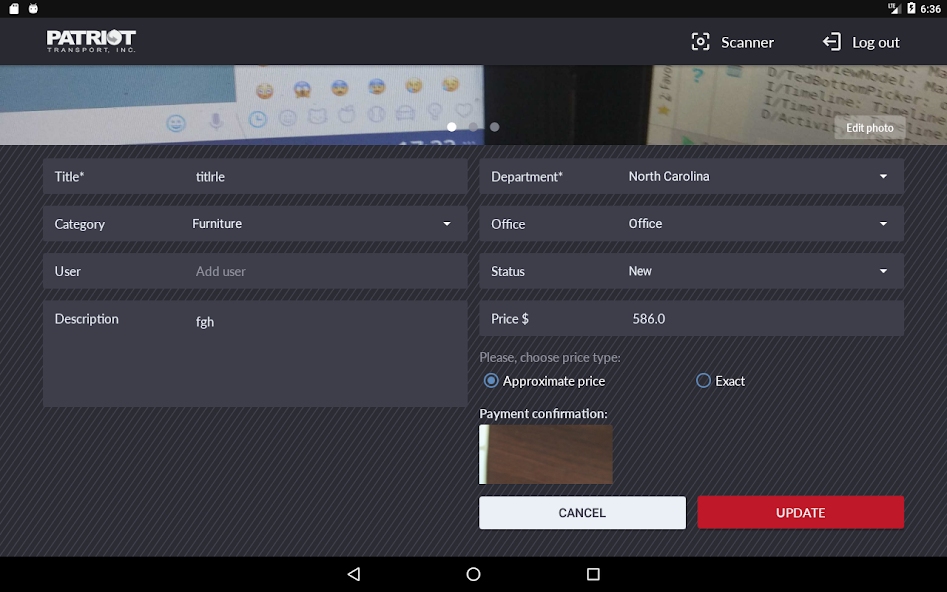
Task: Tap the Patriot Transport logo
Action: click(91, 41)
